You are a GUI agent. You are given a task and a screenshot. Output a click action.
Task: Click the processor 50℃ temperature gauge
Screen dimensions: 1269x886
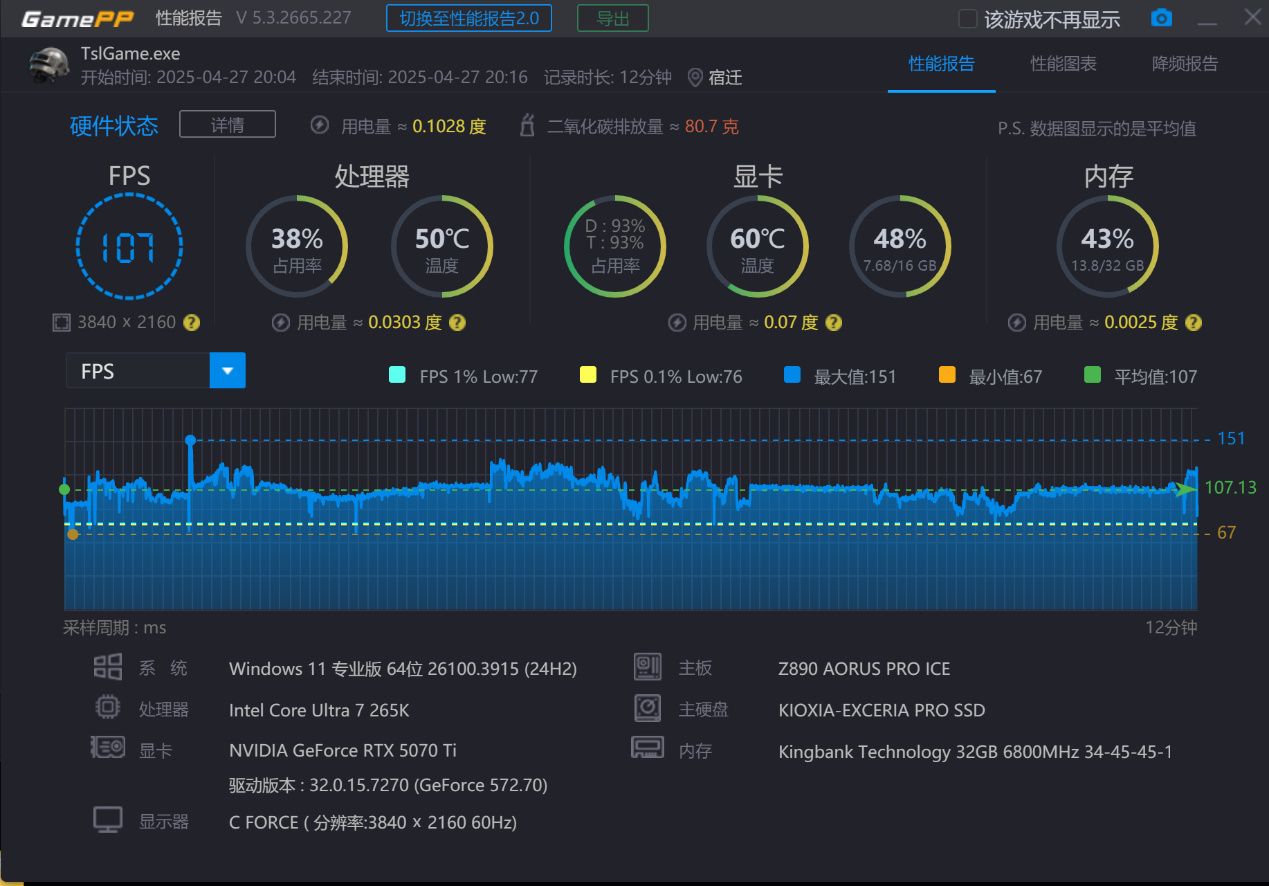click(442, 247)
